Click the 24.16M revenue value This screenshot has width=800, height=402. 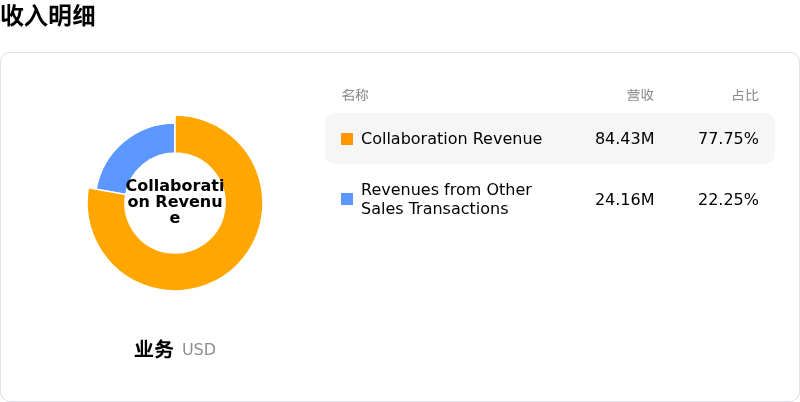[x=624, y=199]
